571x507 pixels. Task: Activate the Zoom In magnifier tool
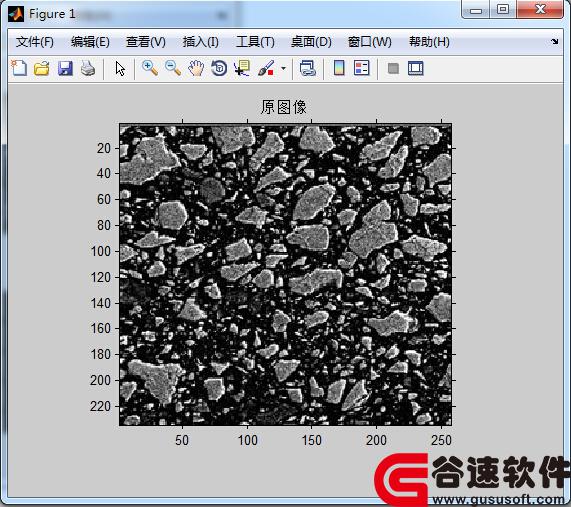[150, 68]
